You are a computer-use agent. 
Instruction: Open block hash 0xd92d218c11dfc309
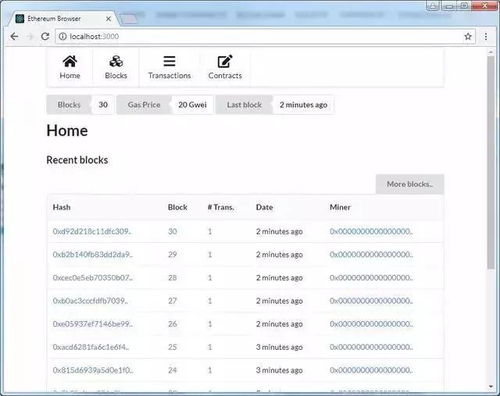pos(92,231)
